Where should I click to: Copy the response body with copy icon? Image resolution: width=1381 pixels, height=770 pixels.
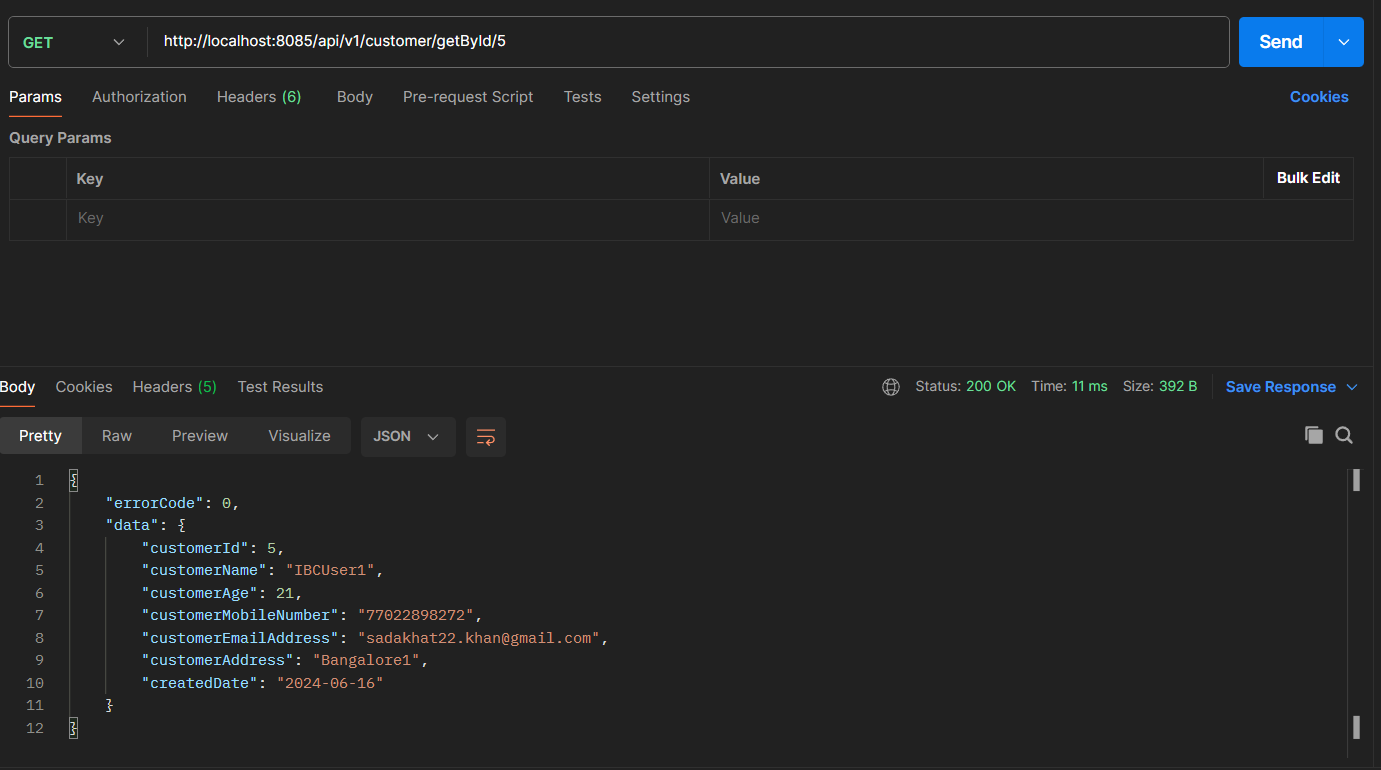pos(1313,435)
